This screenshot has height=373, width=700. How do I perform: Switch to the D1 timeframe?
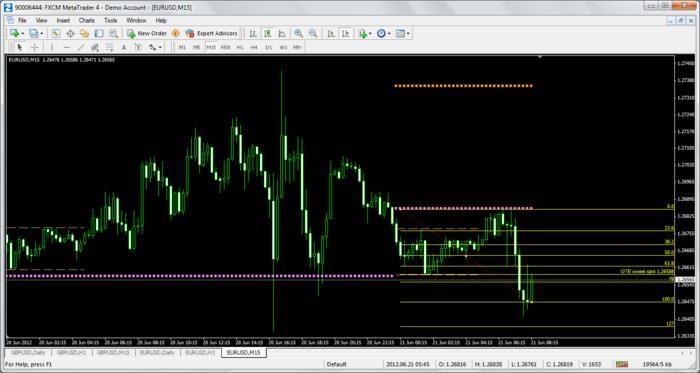pos(268,47)
